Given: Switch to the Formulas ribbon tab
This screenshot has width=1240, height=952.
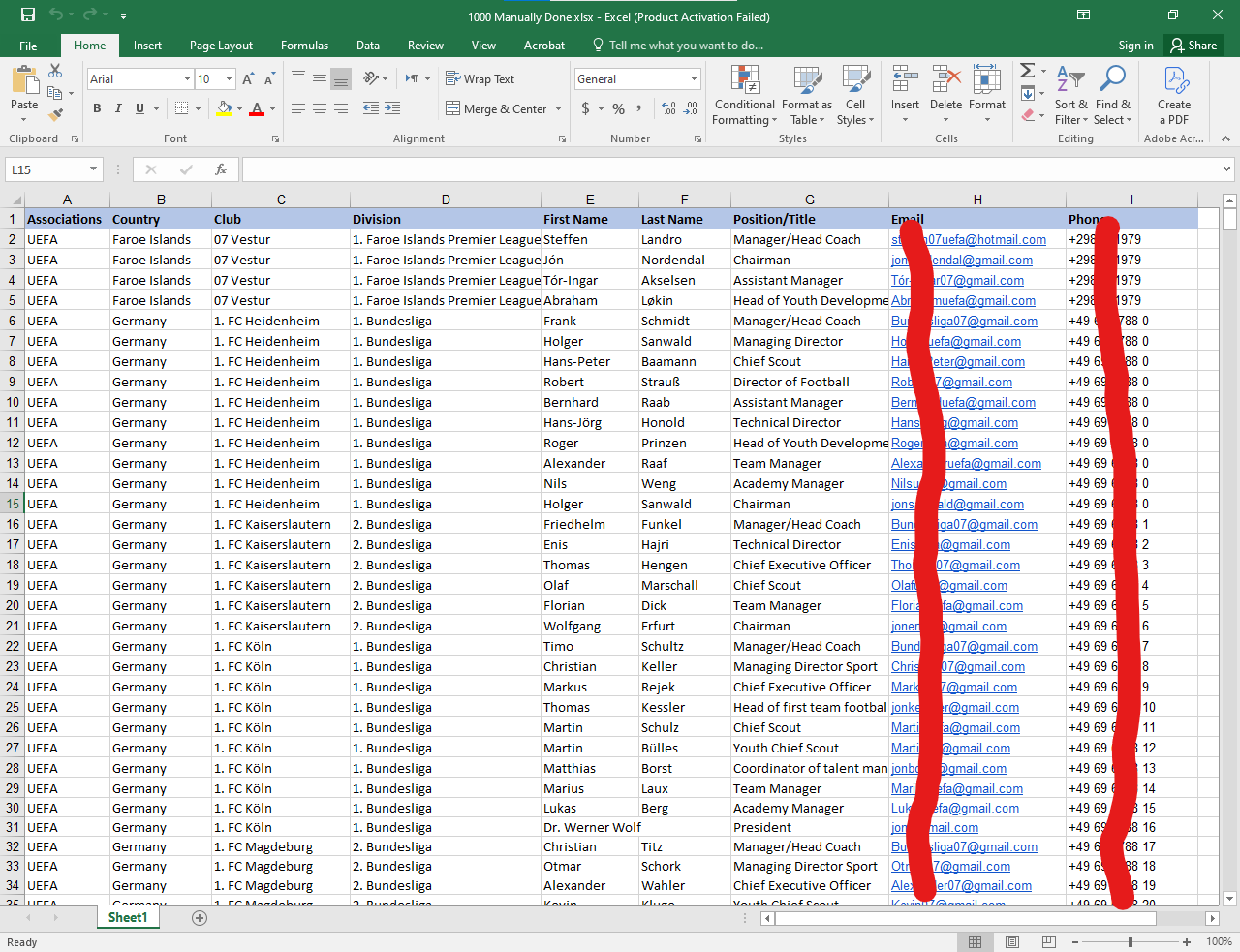Looking at the screenshot, I should tap(304, 45).
